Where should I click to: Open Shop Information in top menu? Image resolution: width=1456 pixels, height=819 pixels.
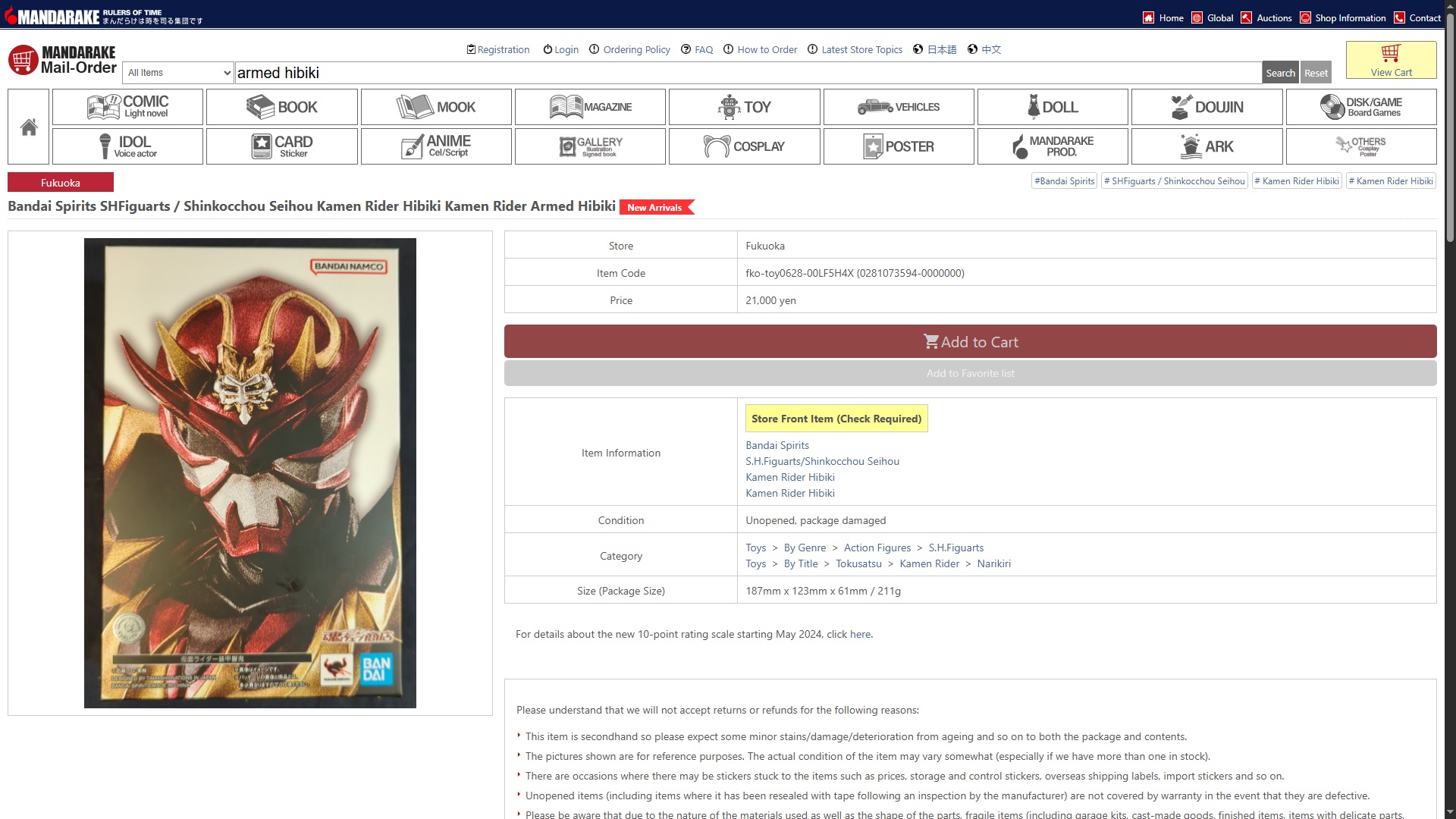(x=1350, y=17)
